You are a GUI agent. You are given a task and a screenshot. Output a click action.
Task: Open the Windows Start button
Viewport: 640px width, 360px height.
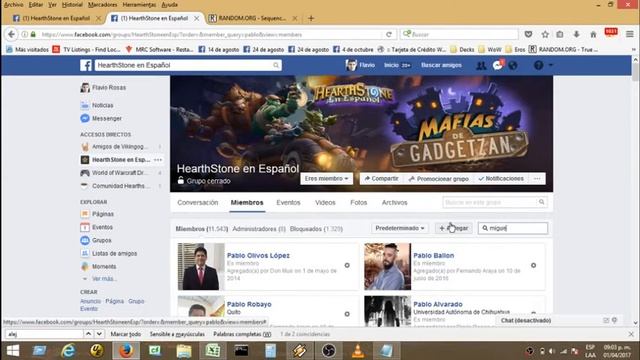click(x=13, y=351)
